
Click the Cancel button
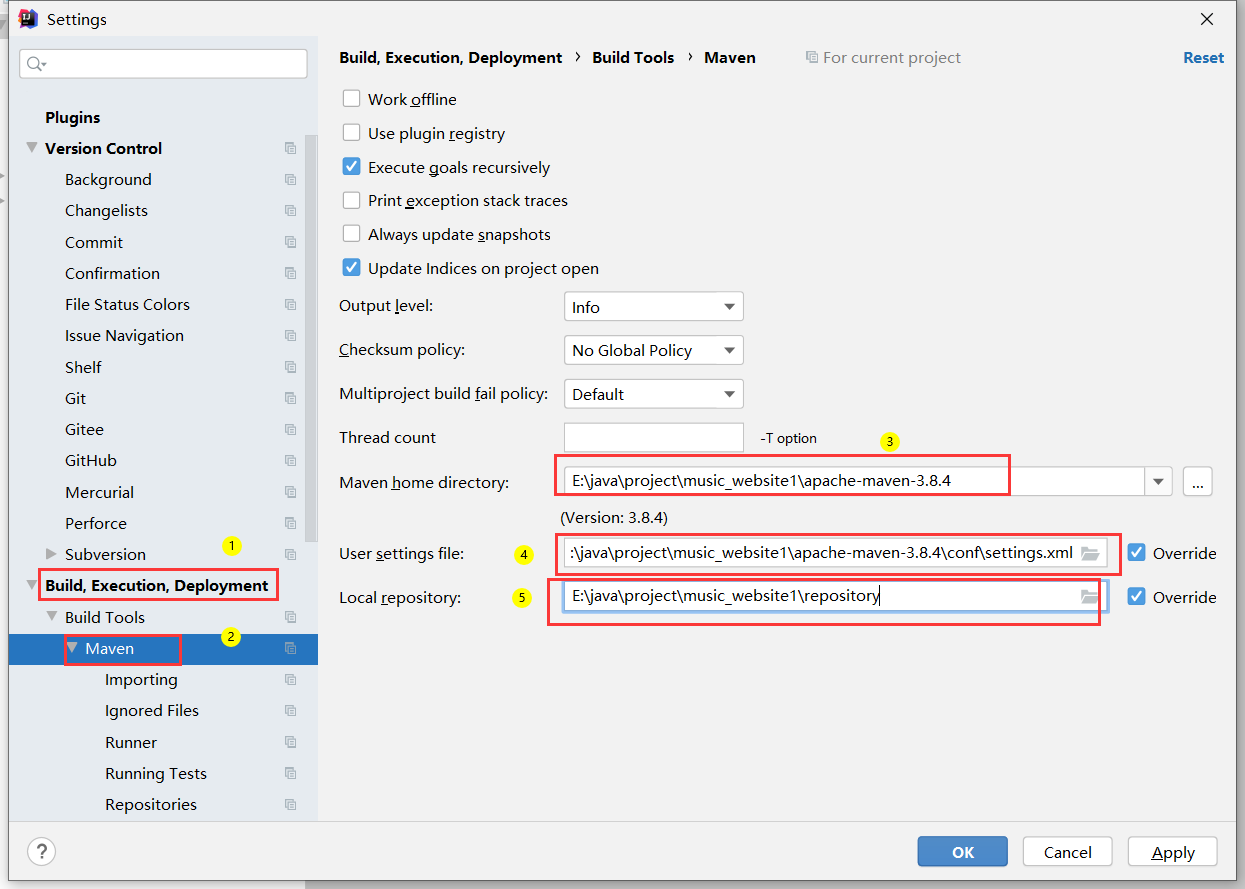(1068, 852)
